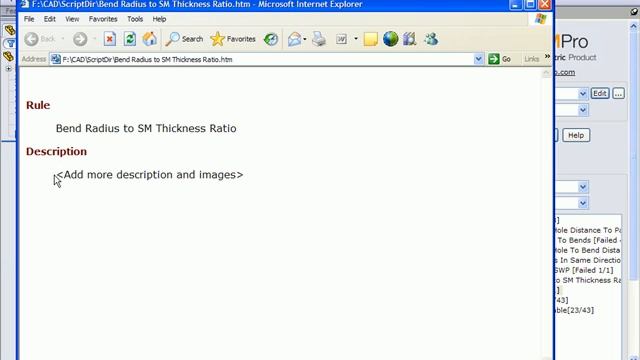Viewport: 640px width, 360px height.
Task: Click the Edit button in background panel
Action: tap(600, 93)
